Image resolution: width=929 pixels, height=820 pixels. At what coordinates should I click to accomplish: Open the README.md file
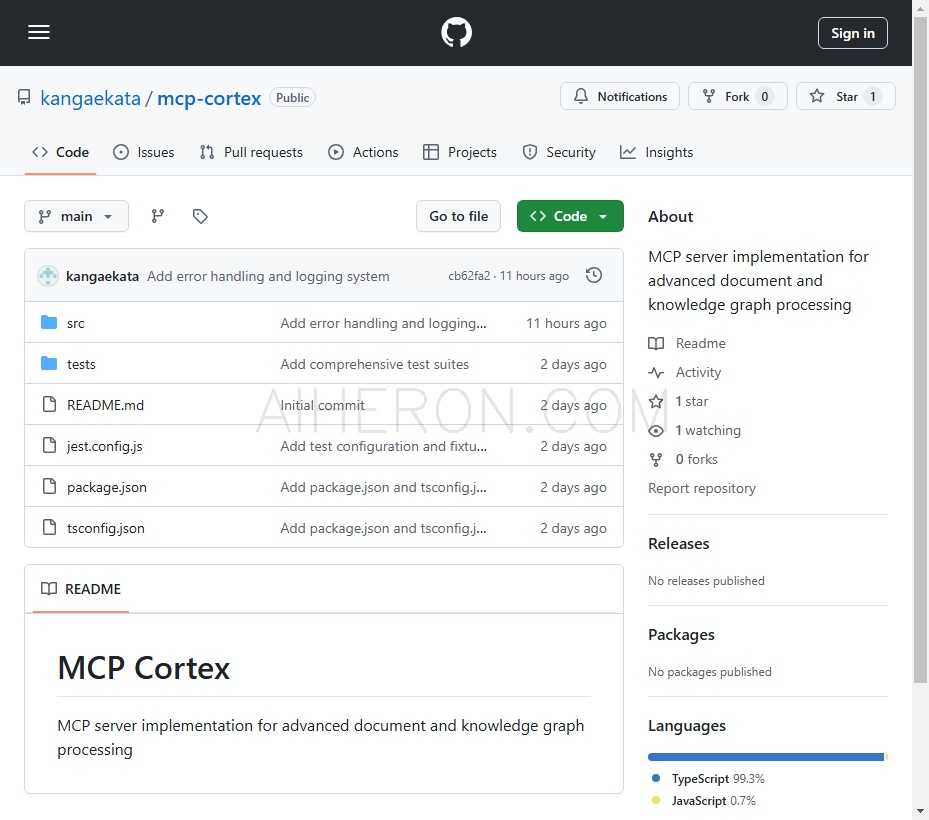click(x=105, y=405)
